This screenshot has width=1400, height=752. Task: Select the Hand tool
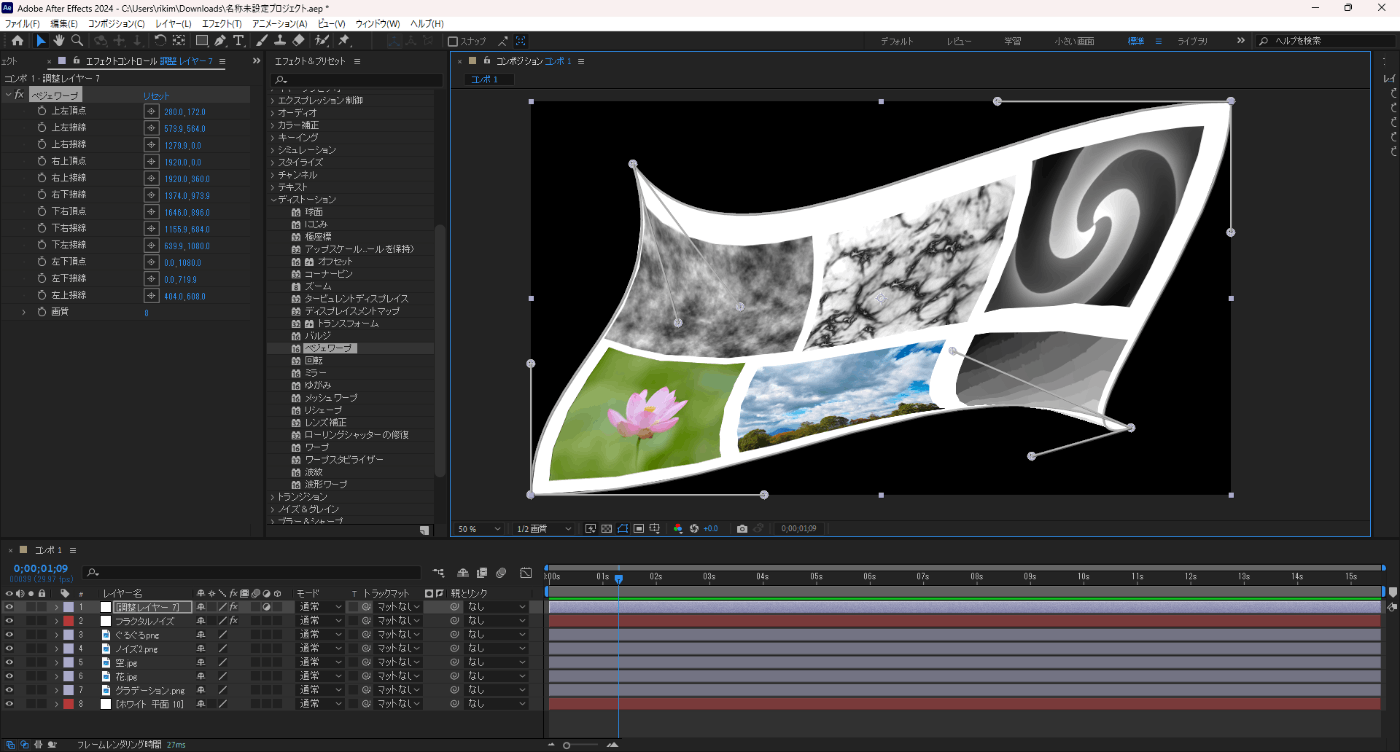(59, 41)
